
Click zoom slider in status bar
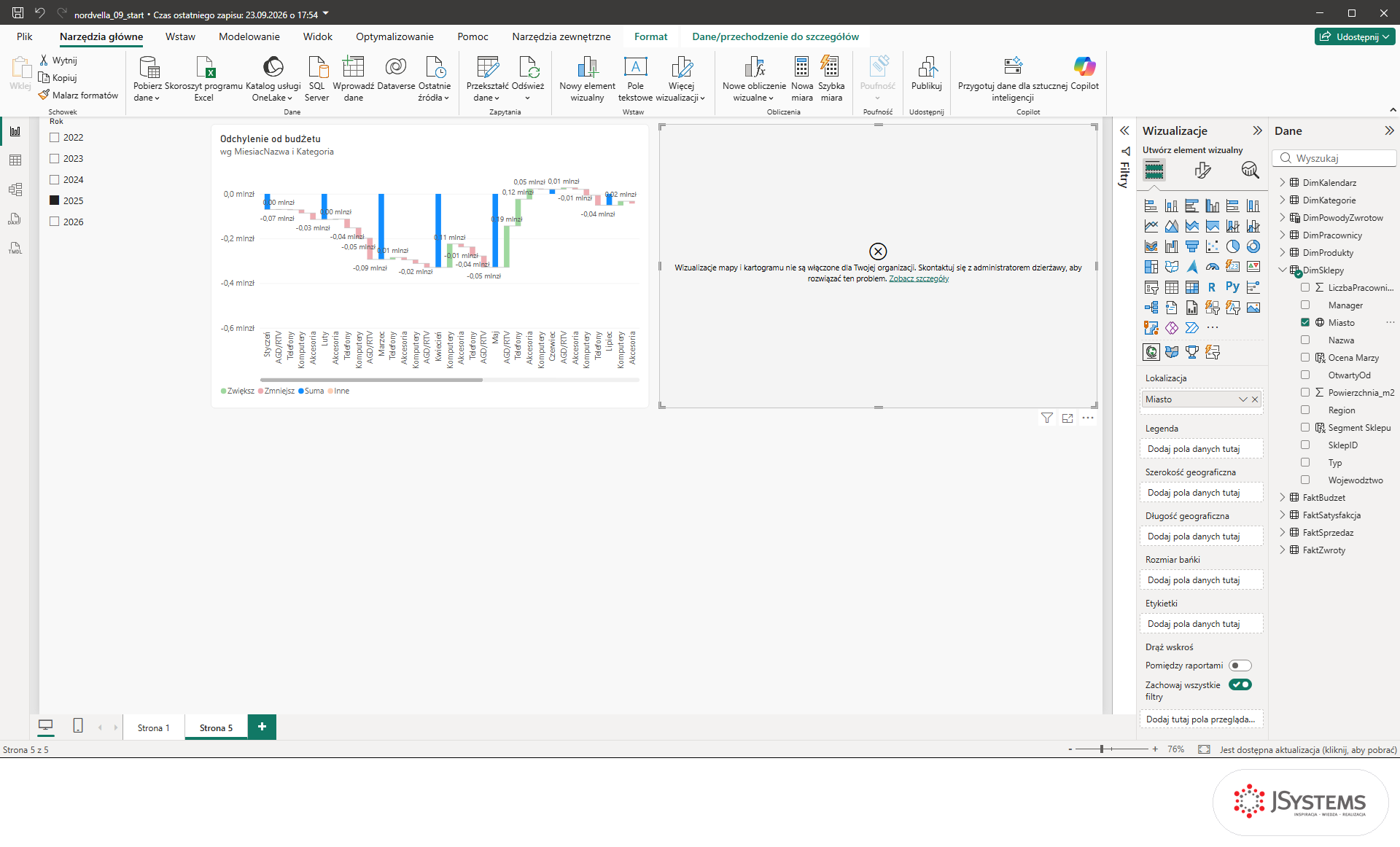point(1112,749)
